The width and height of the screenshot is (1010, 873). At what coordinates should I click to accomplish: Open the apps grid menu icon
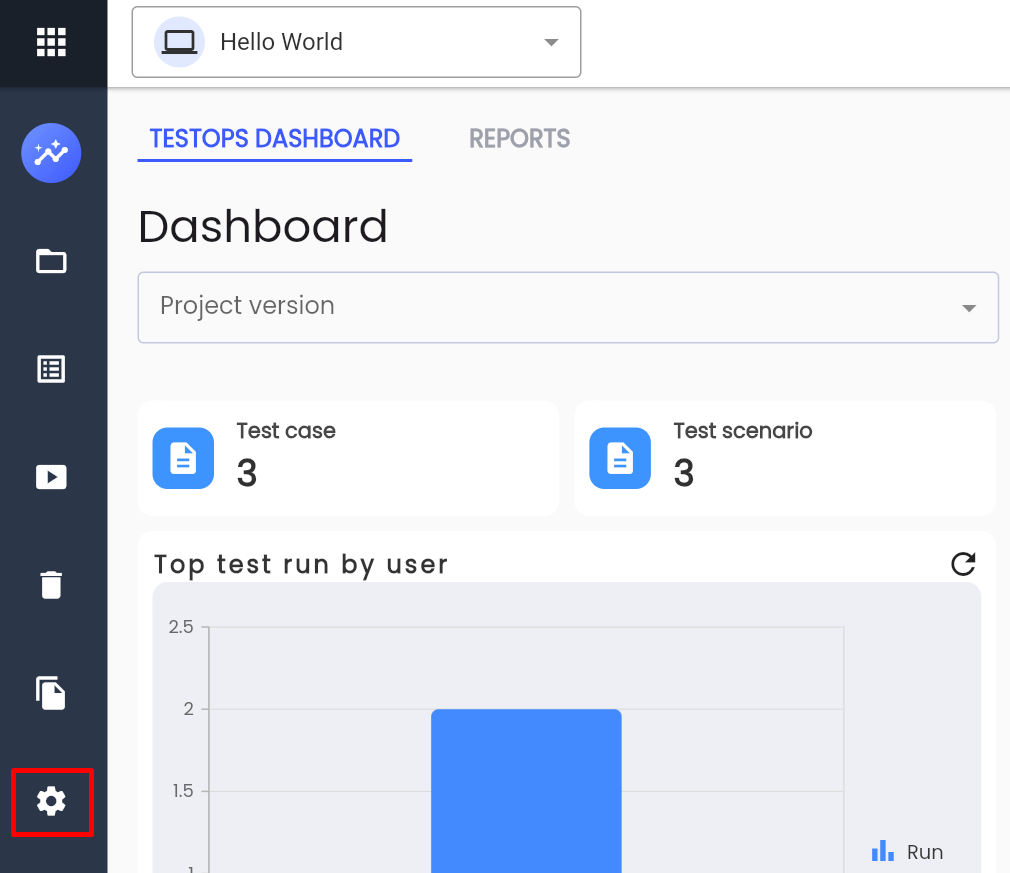pyautogui.click(x=51, y=43)
